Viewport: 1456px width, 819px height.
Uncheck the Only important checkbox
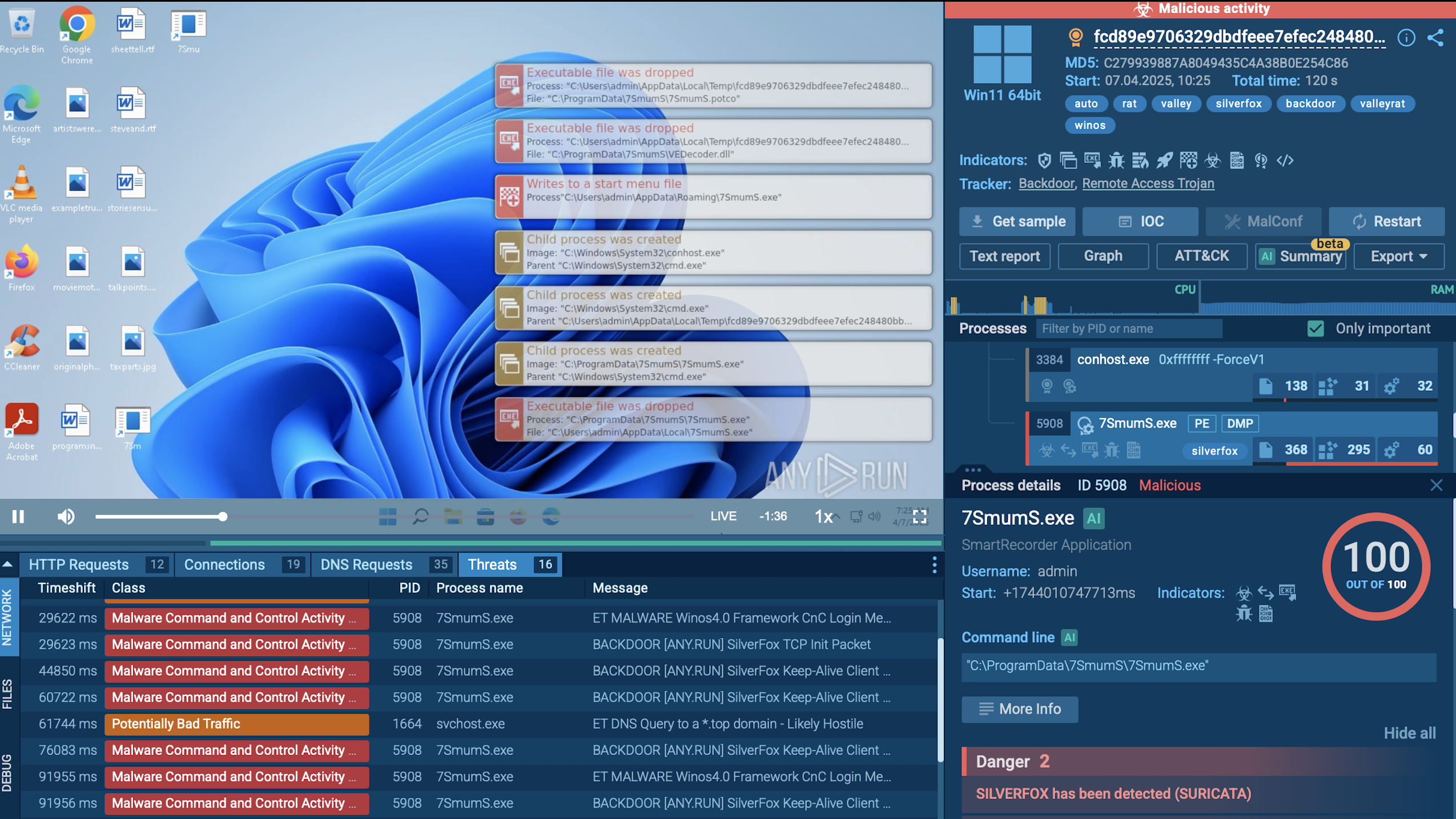(x=1316, y=328)
